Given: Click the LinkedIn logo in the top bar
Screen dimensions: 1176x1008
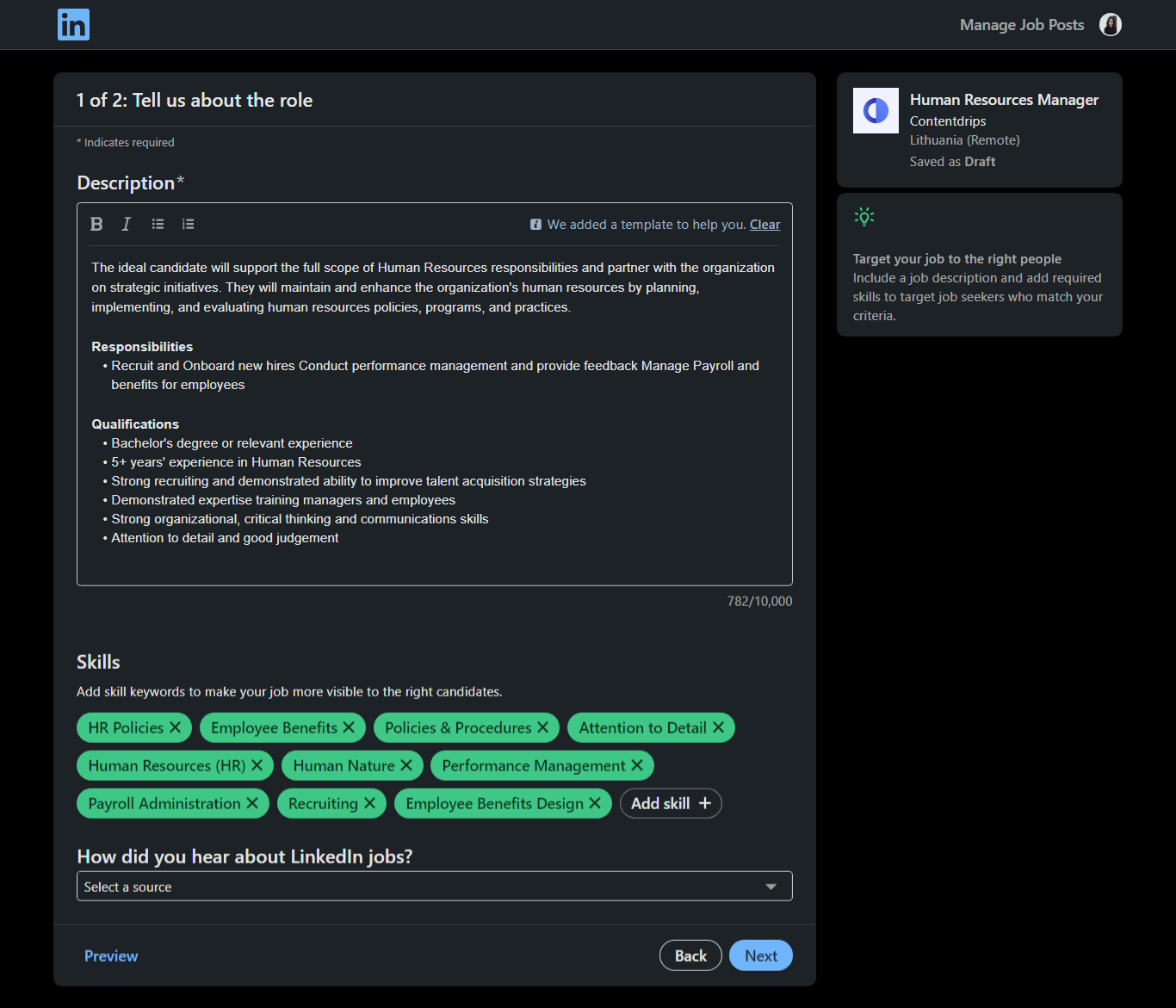Looking at the screenshot, I should pyautogui.click(x=73, y=24).
